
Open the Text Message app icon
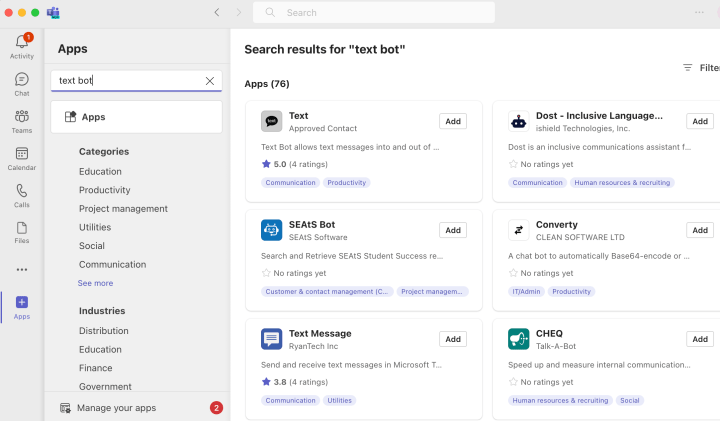point(271,339)
